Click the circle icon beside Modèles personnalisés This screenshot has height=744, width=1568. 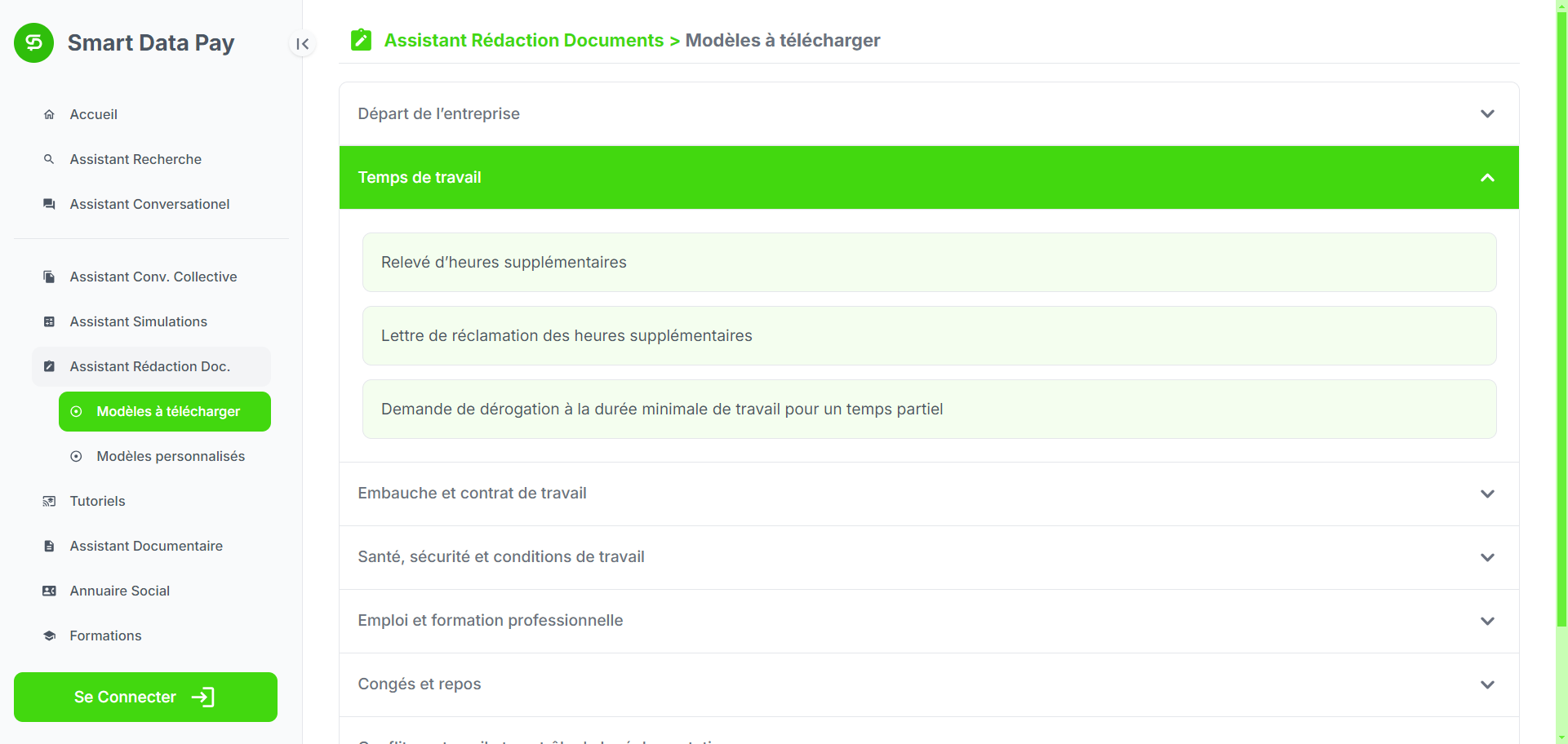coord(76,456)
